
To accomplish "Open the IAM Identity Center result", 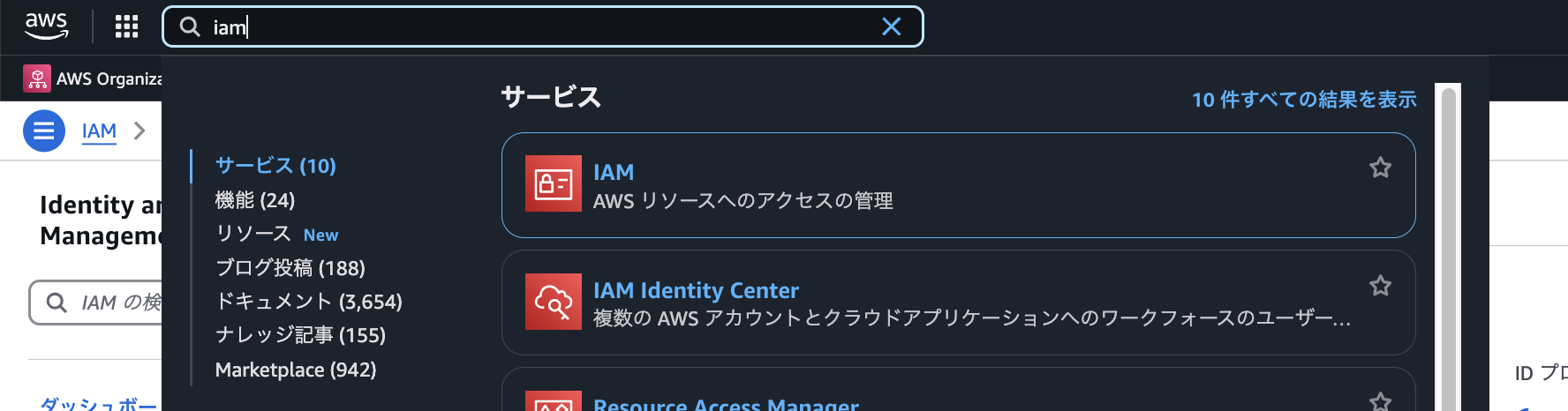I will pyautogui.click(x=696, y=290).
